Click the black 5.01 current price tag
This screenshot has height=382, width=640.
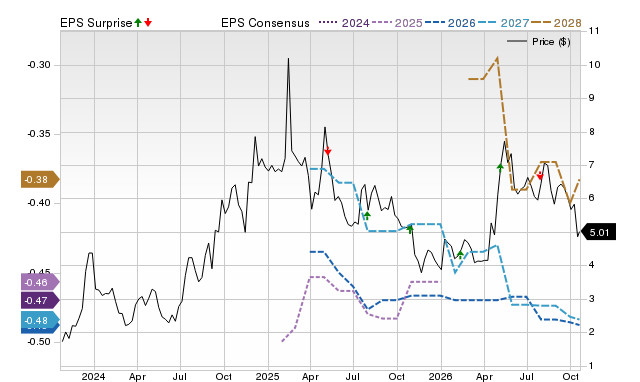point(598,233)
